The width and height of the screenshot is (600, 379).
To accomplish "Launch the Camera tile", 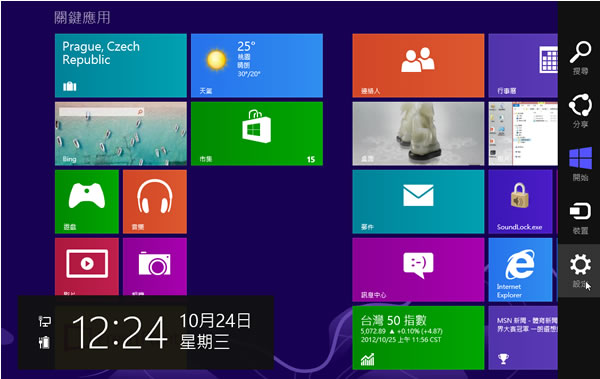I will (x=155, y=266).
